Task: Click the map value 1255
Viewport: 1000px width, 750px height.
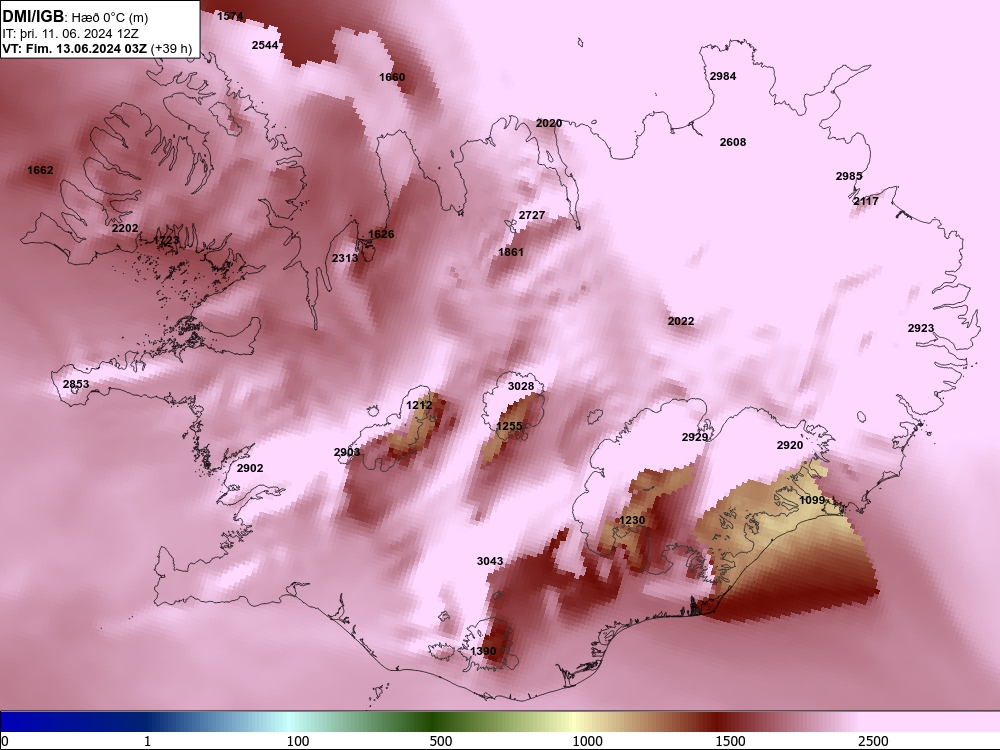Action: 510,426
